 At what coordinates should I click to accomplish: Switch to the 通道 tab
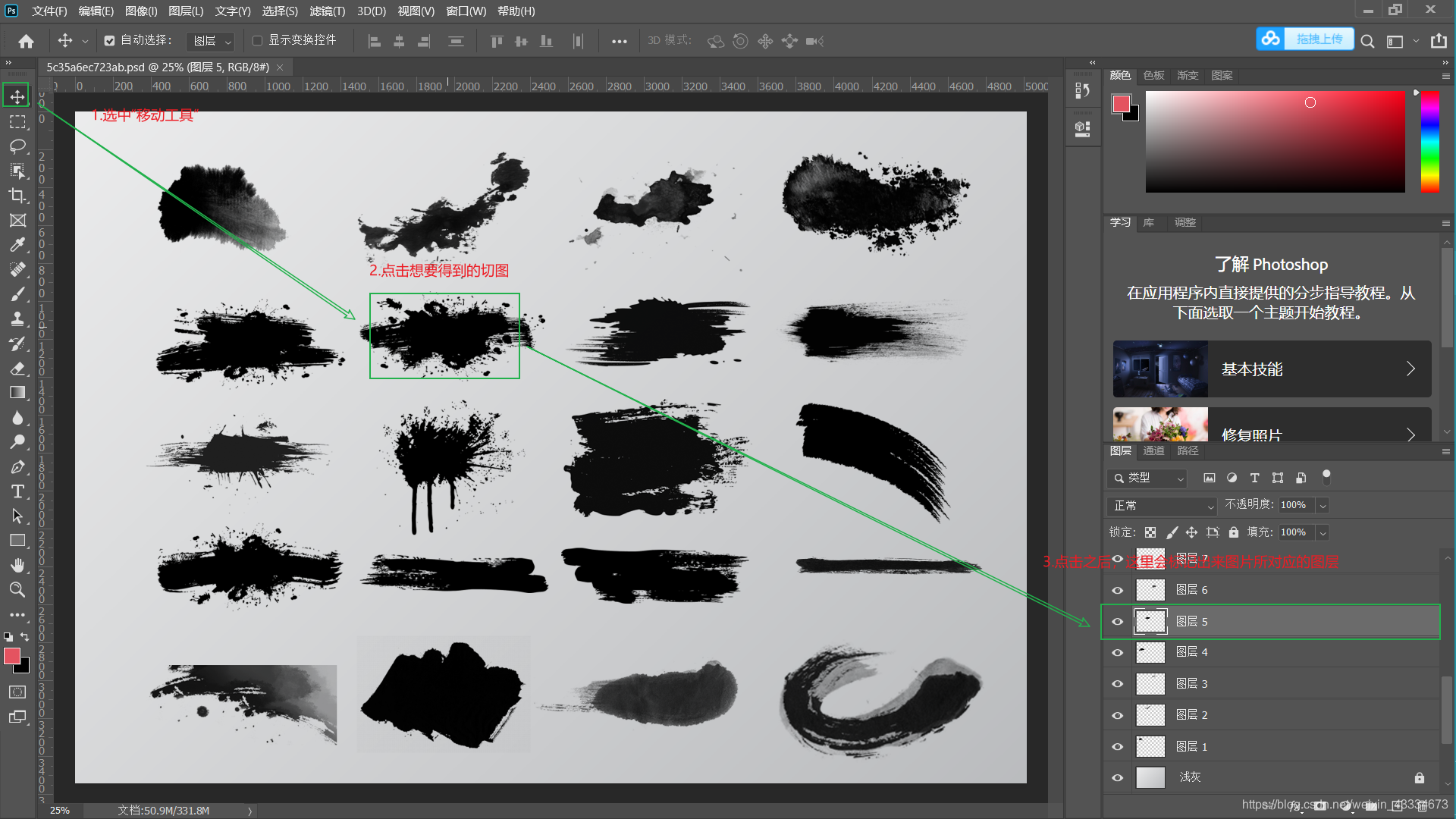1153,450
